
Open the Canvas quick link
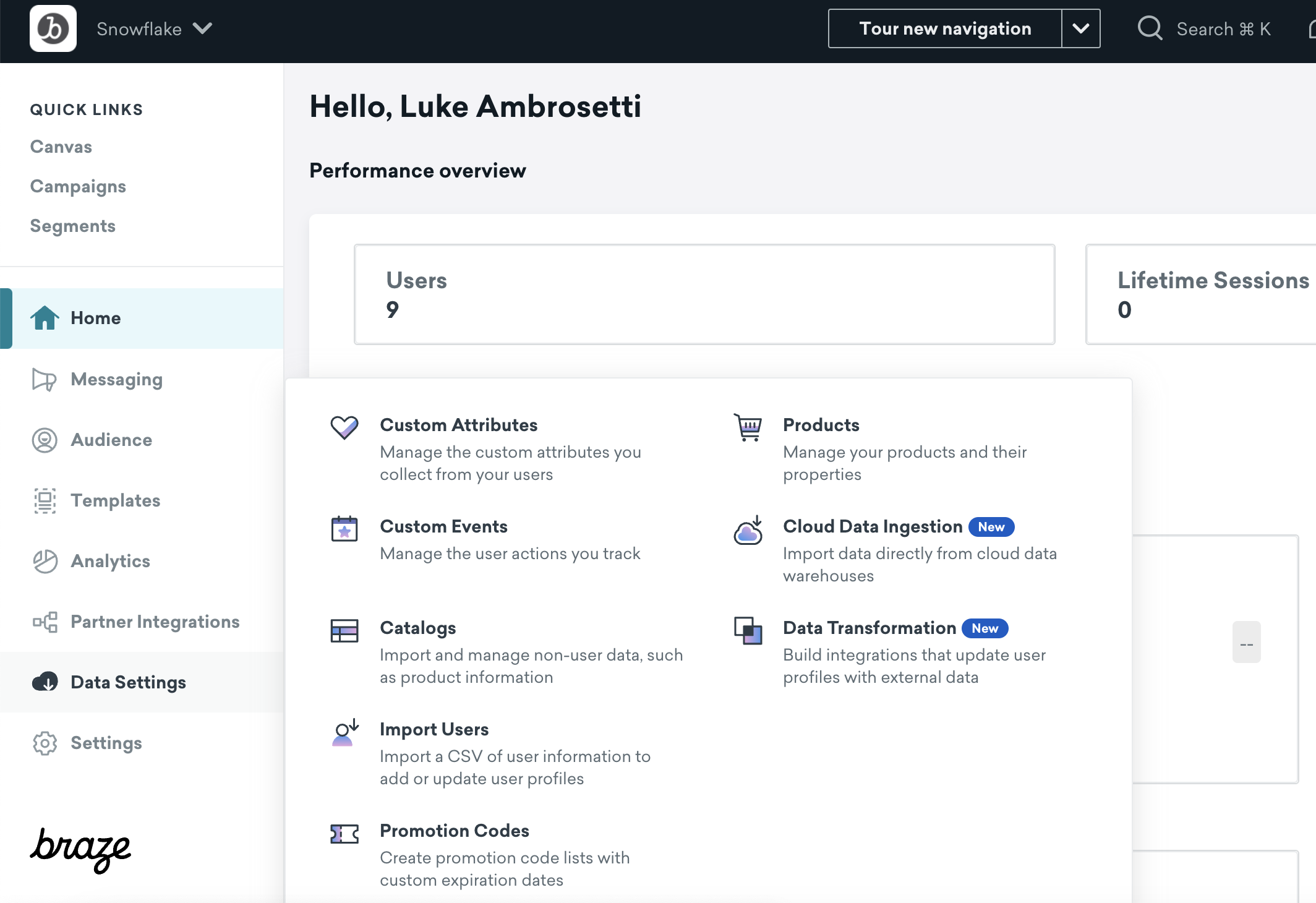click(x=61, y=147)
